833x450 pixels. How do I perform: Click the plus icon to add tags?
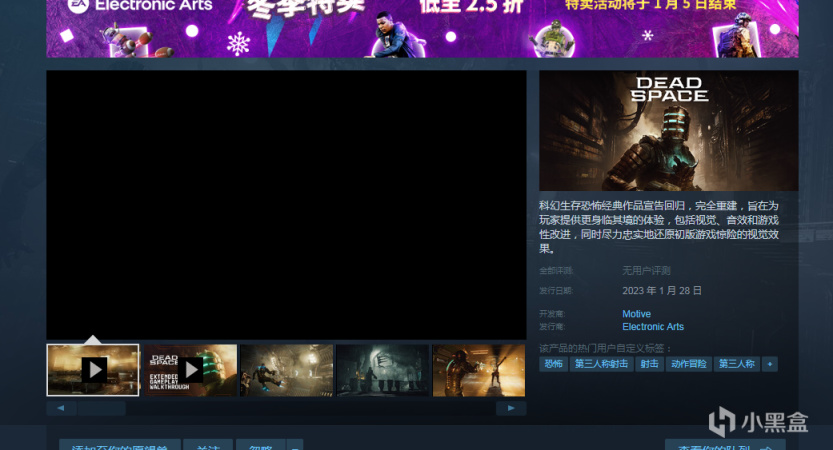pyautogui.click(x=770, y=364)
